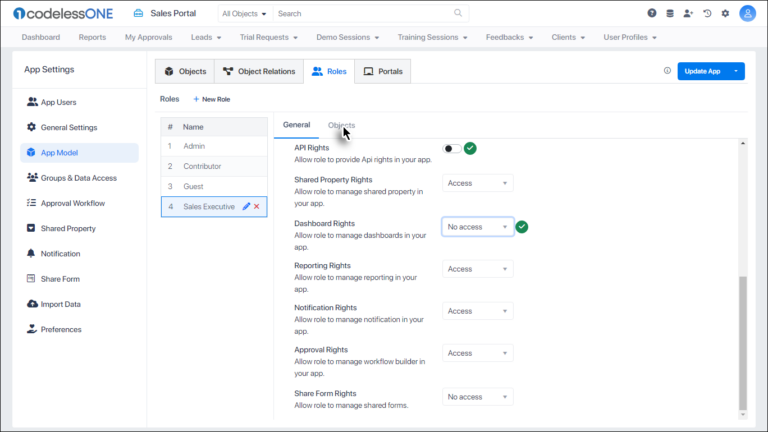This screenshot has width=768, height=432.
Task: Open the Dashboard Rights dropdown
Action: pyautogui.click(x=477, y=227)
